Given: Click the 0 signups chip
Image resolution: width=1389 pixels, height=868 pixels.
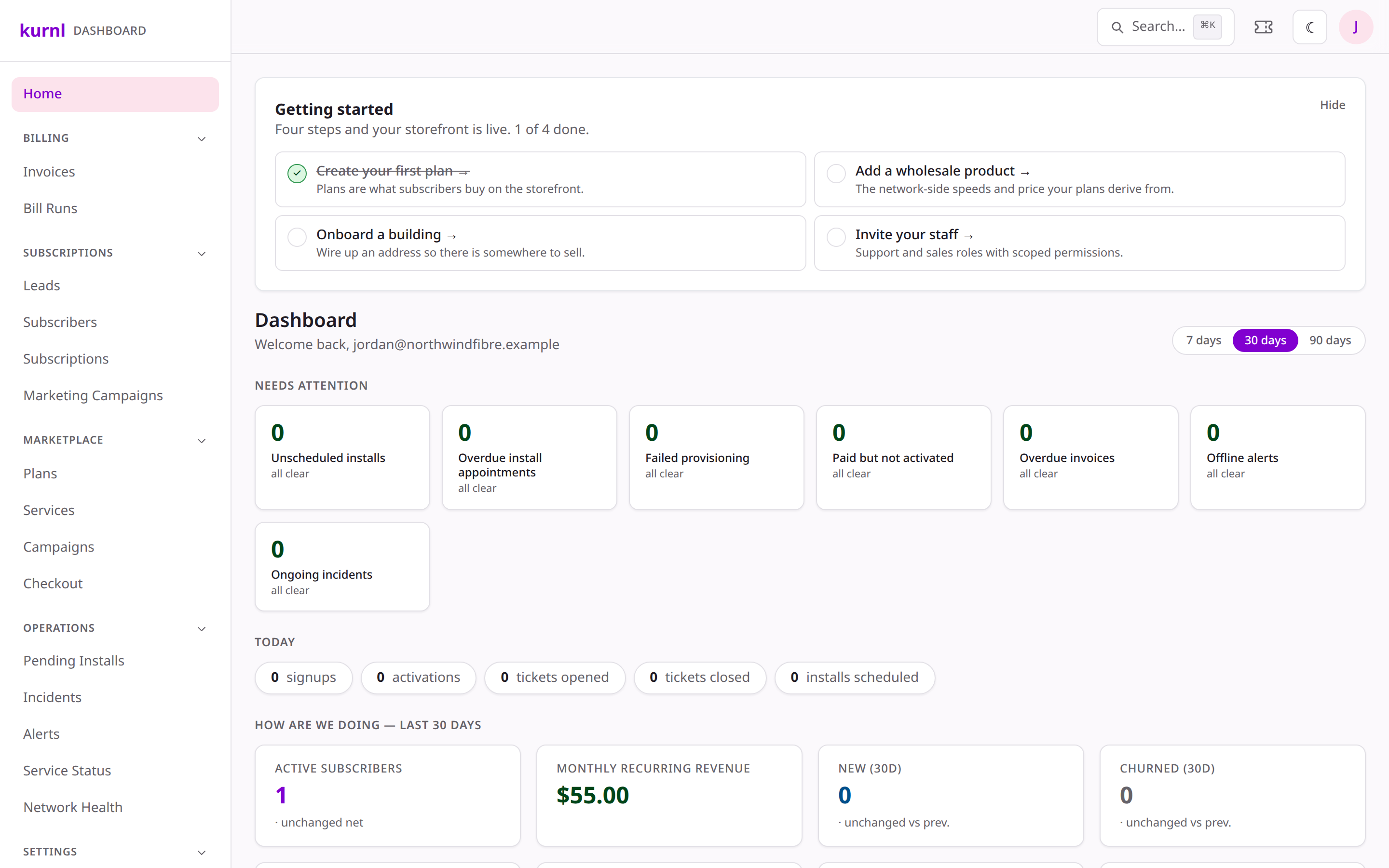Looking at the screenshot, I should 304,678.
